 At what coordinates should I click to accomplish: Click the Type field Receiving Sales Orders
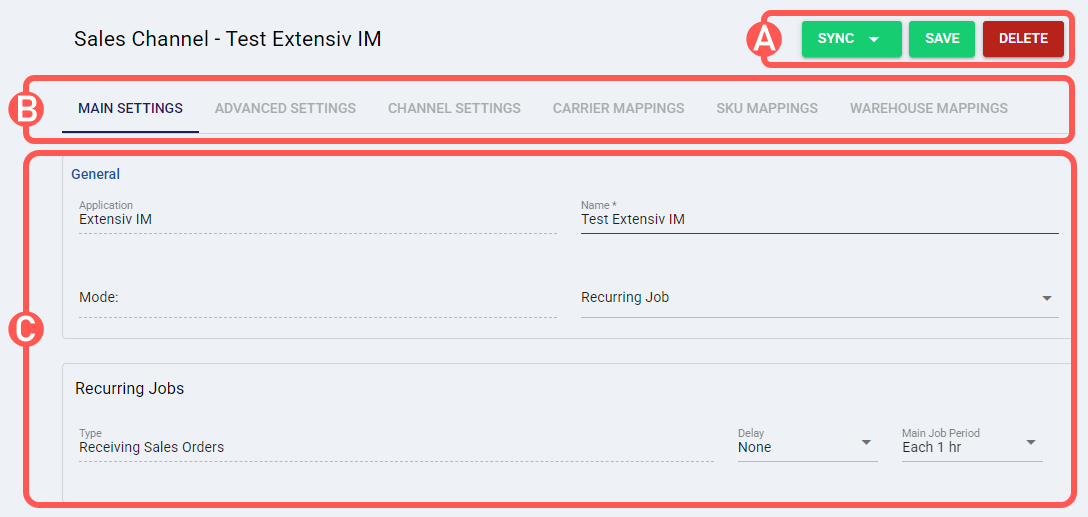(396, 444)
